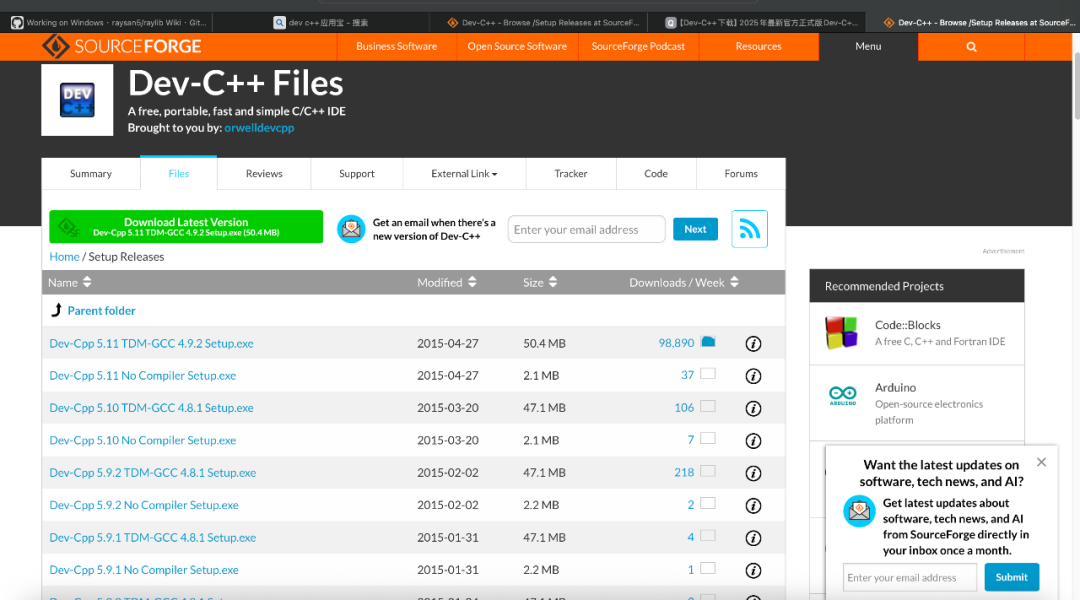View info for Dev-Cpp 5.10 TDM-GCC 4.8.1 Setup.exe
Image resolution: width=1080 pixels, height=600 pixels.
click(x=754, y=408)
